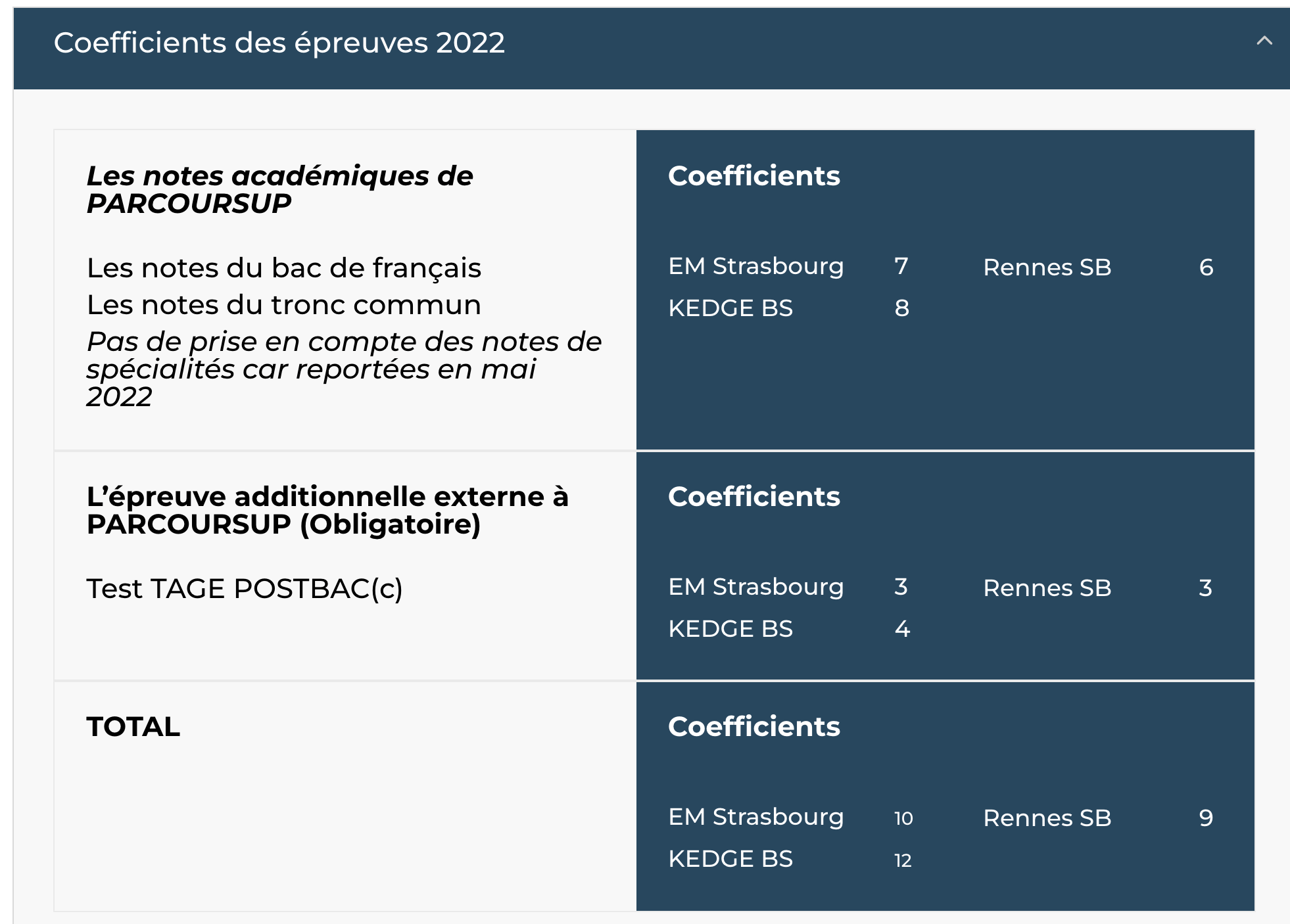Viewport: 1290px width, 924px height.
Task: Click Rennes SB total value 9
Action: point(1205,818)
